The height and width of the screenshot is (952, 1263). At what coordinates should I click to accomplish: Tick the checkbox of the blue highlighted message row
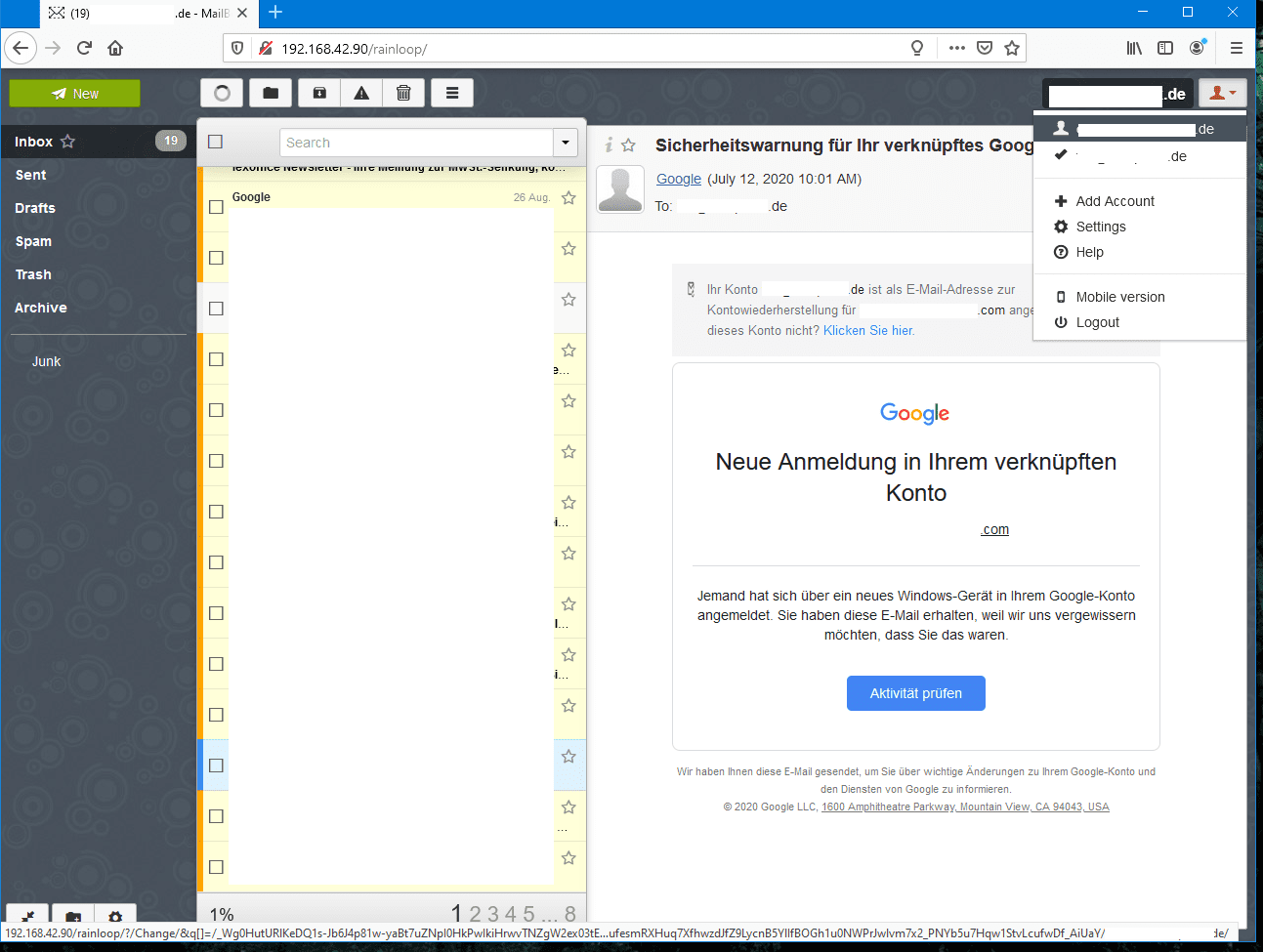[216, 766]
